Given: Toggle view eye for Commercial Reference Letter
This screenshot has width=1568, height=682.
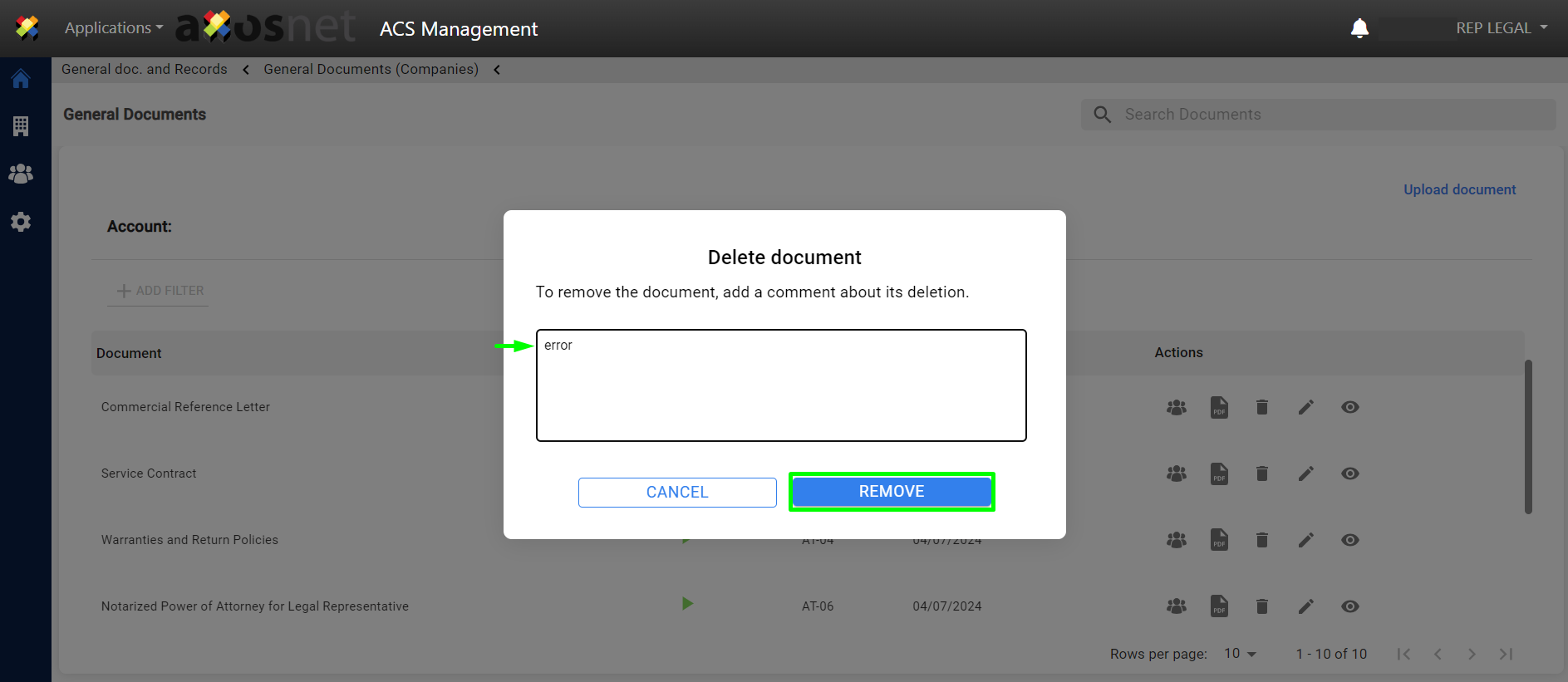Looking at the screenshot, I should point(1350,407).
